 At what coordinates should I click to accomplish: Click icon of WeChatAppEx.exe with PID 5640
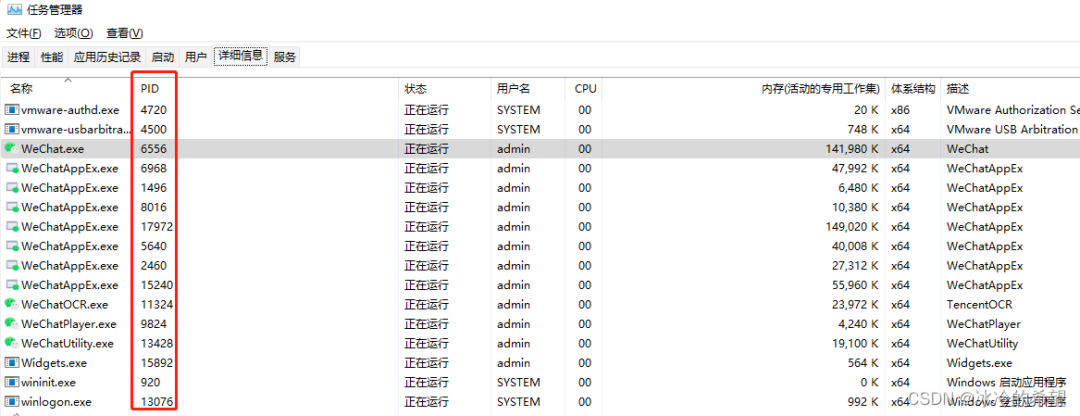point(12,246)
